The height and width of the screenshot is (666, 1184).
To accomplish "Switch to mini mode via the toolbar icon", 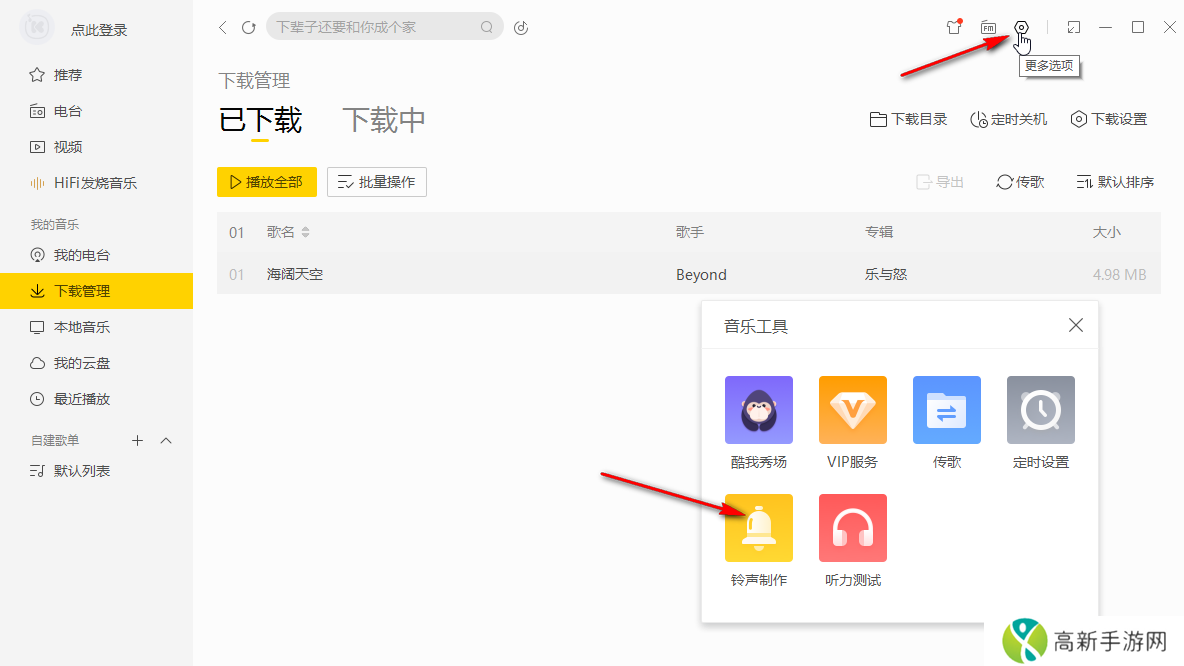I will coord(1073,27).
